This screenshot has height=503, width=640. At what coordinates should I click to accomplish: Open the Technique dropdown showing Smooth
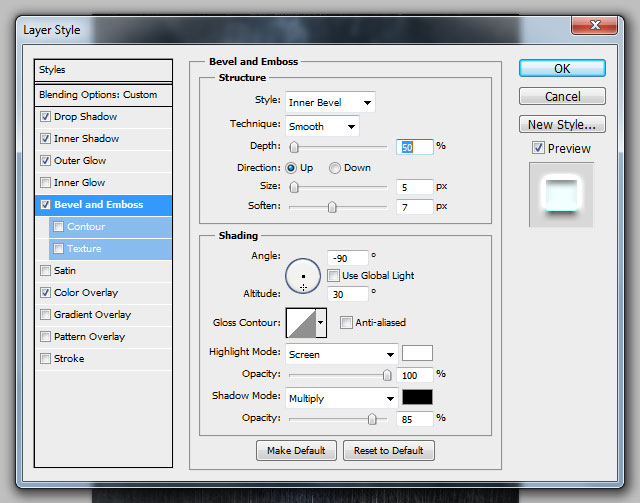[x=322, y=126]
